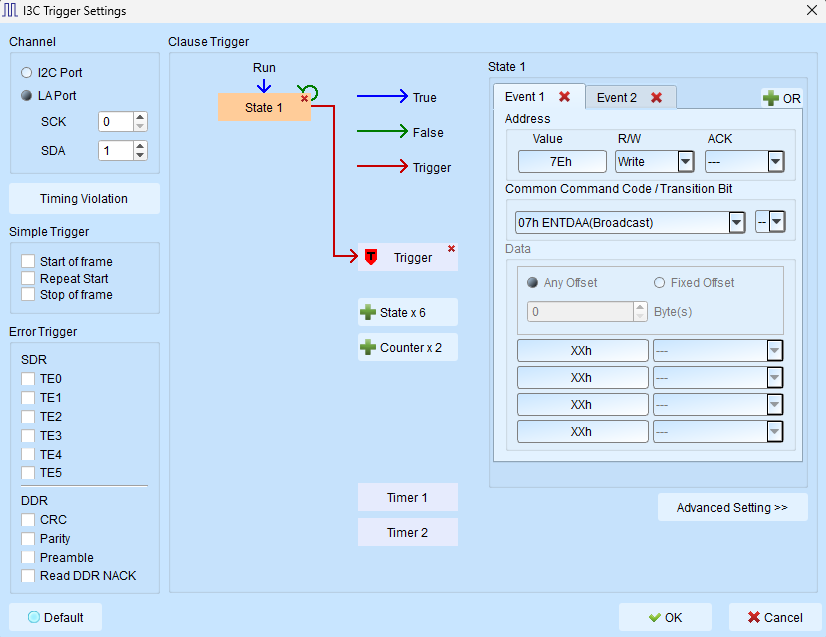Image resolution: width=826 pixels, height=637 pixels.
Task: Click the Timer 1 block
Action: point(407,497)
